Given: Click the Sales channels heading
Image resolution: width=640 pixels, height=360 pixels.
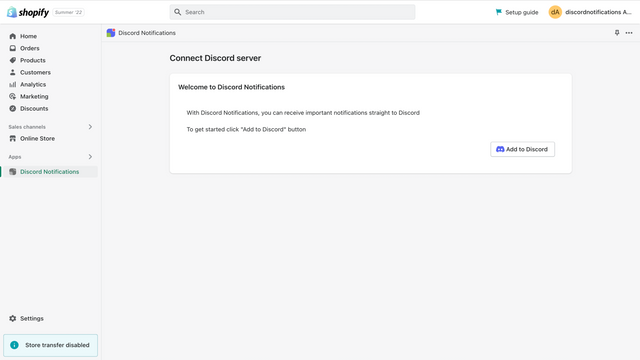Looking at the screenshot, I should [x=27, y=127].
